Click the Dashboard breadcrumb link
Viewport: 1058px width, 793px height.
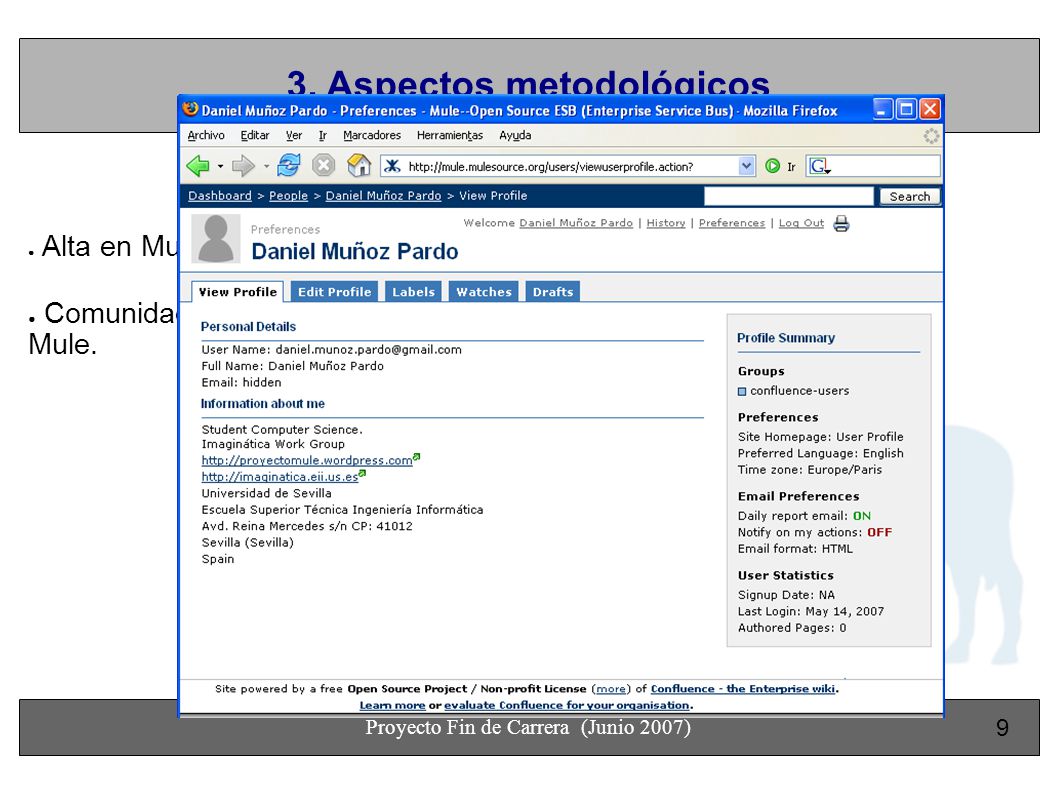click(220, 196)
